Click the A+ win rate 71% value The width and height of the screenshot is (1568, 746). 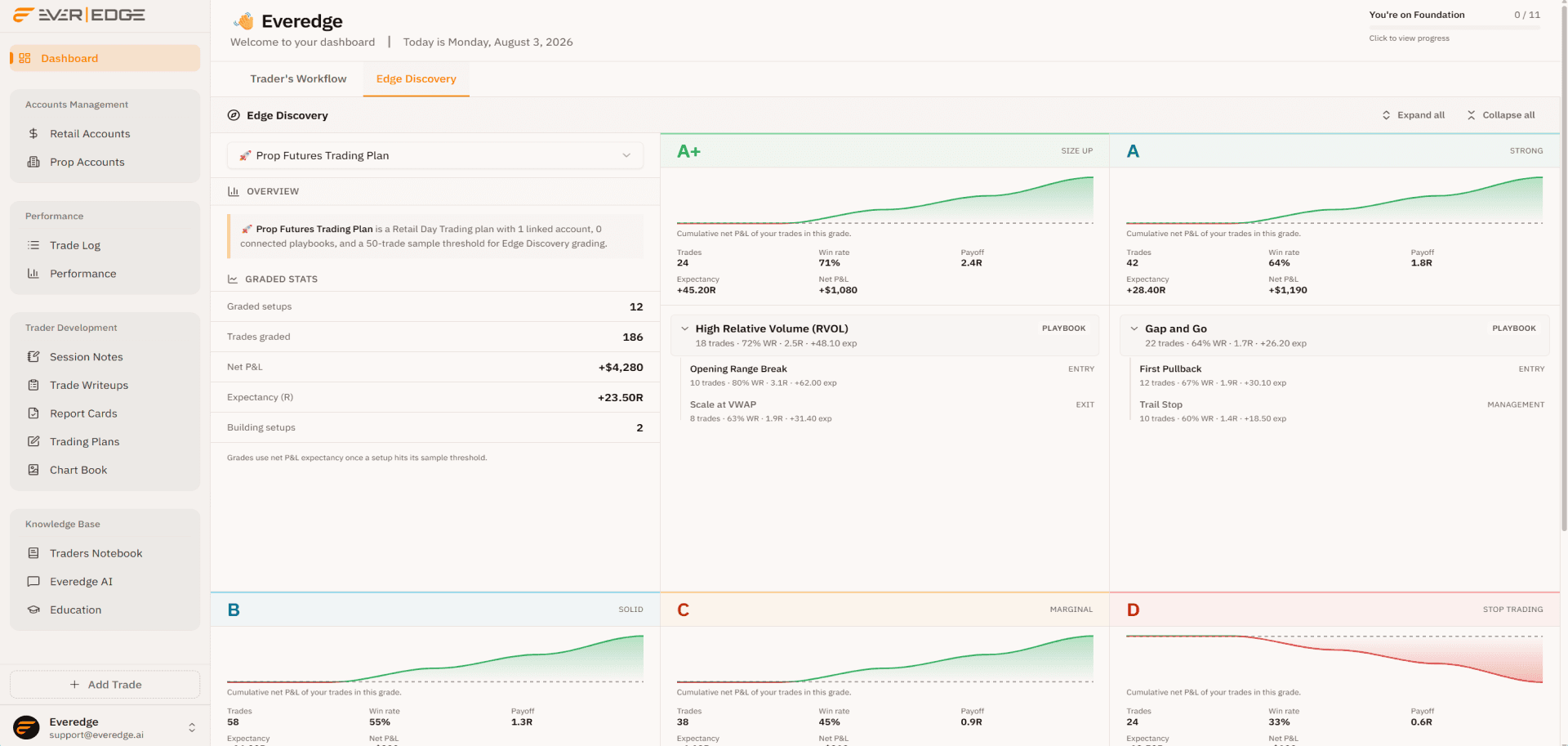pos(830,263)
